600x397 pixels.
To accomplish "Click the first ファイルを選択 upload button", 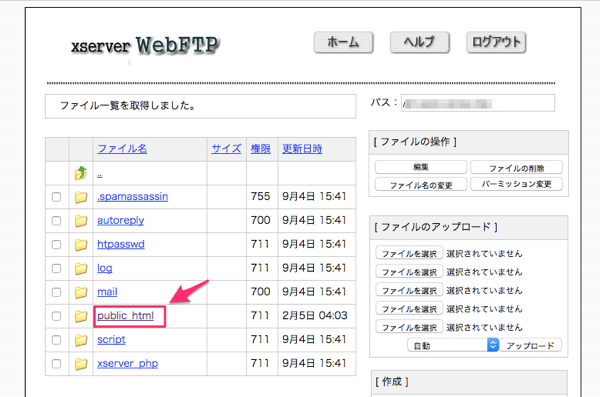I will pyautogui.click(x=409, y=253).
